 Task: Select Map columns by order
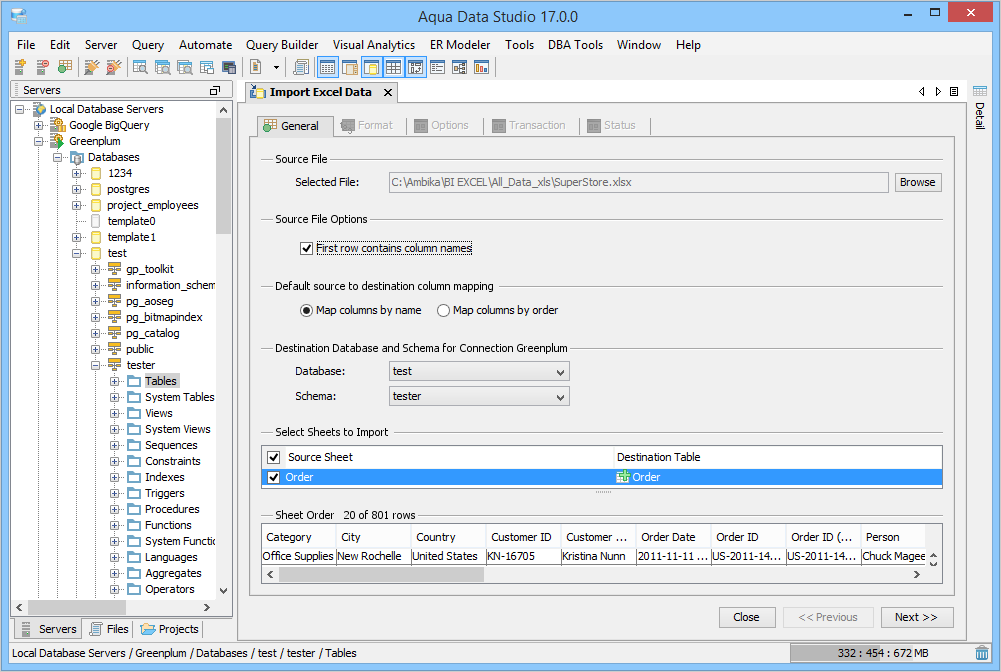pyautogui.click(x=443, y=310)
